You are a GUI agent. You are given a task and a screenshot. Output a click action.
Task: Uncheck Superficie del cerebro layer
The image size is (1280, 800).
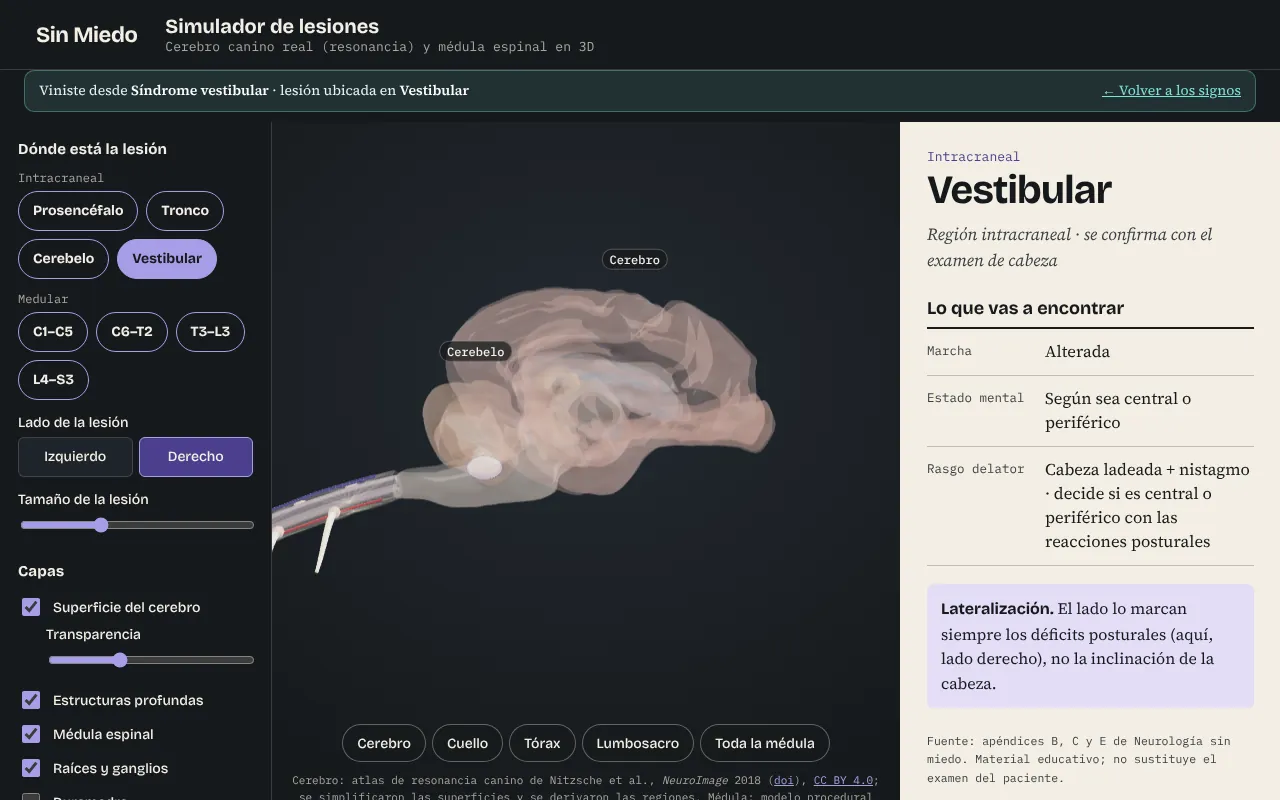point(31,607)
